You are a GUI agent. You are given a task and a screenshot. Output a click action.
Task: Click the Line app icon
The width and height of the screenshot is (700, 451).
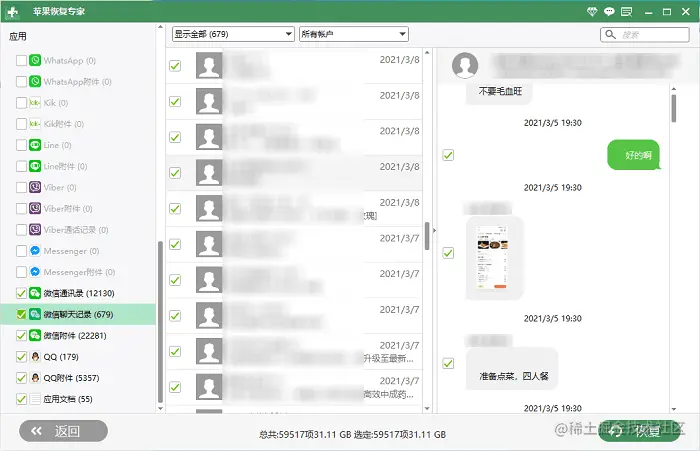point(35,145)
